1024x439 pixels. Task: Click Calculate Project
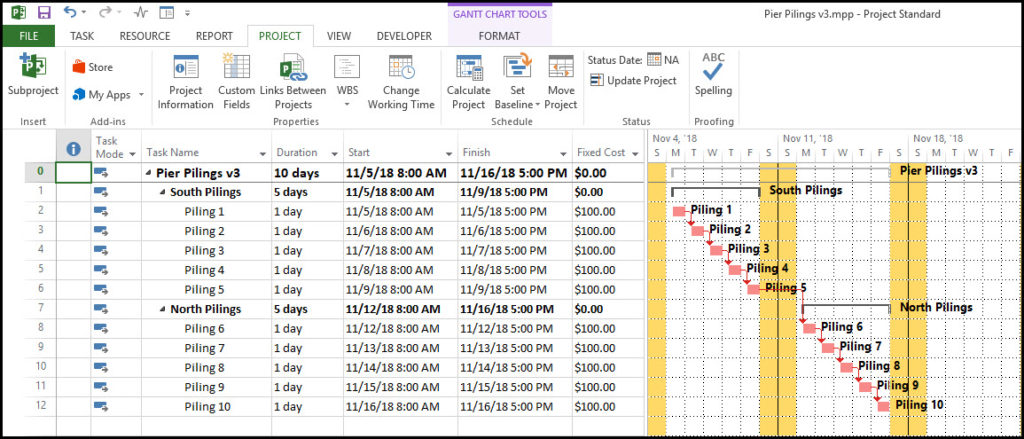tap(468, 82)
